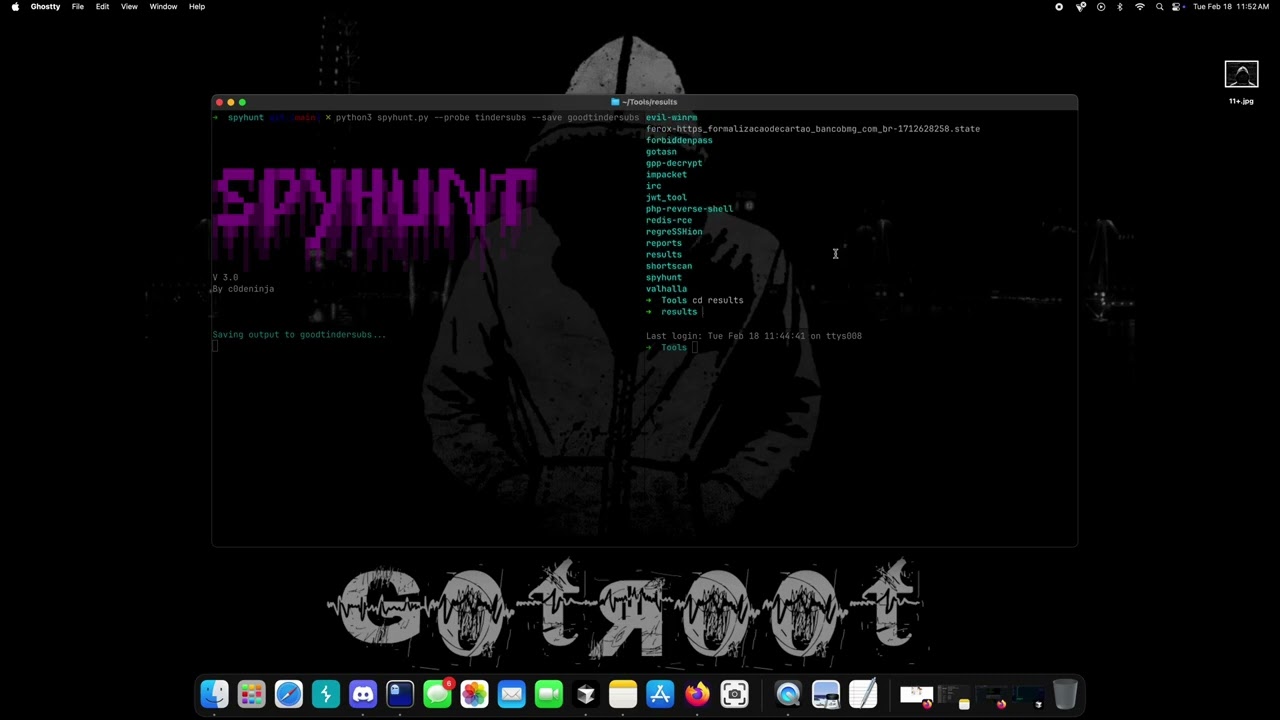Viewport: 1280px width, 720px height.
Task: Click the date and time in menu bar
Action: [x=1231, y=7]
